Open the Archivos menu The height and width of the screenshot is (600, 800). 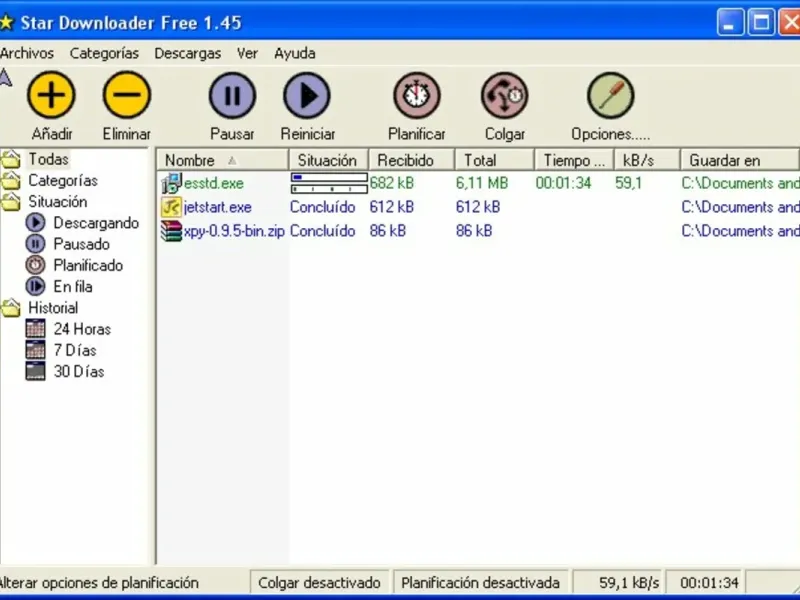click(x=27, y=53)
